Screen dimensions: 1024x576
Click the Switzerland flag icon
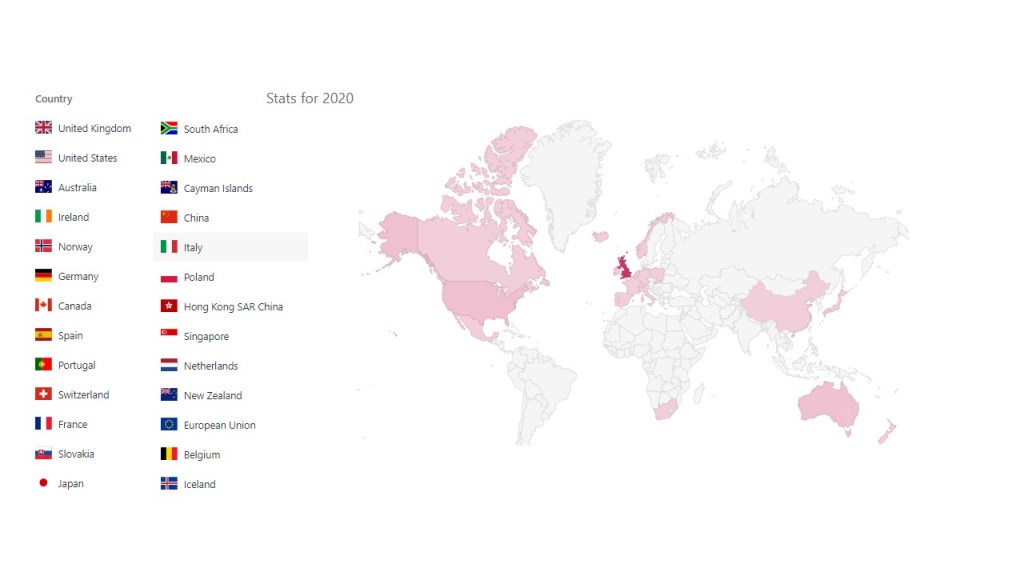[43, 395]
